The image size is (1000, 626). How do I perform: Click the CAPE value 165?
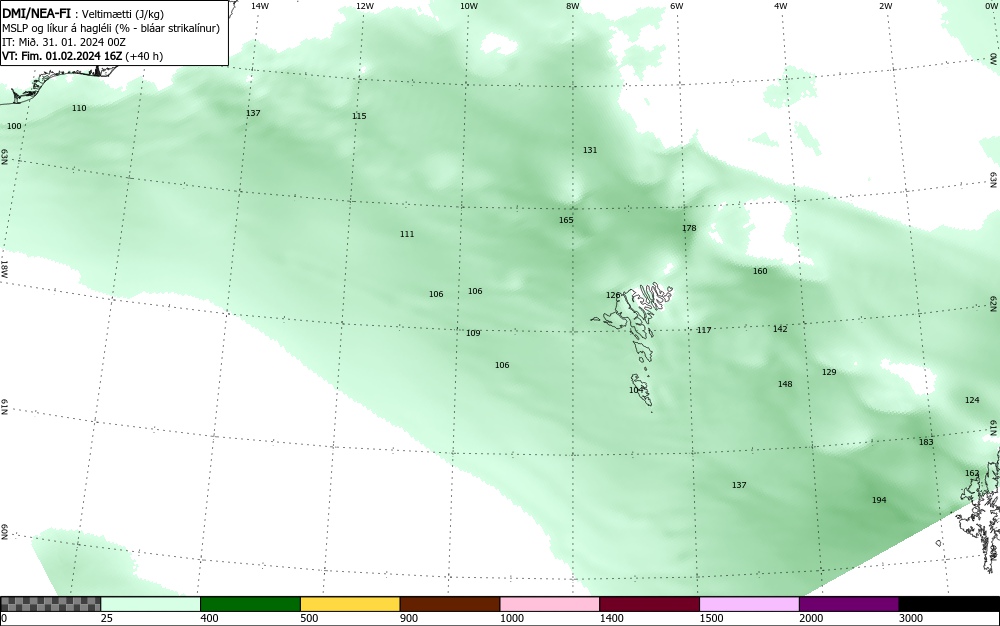(566, 221)
